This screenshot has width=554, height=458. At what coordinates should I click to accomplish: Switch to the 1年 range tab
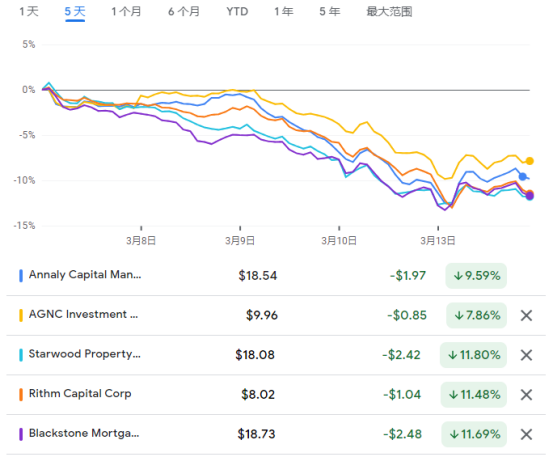pos(284,12)
